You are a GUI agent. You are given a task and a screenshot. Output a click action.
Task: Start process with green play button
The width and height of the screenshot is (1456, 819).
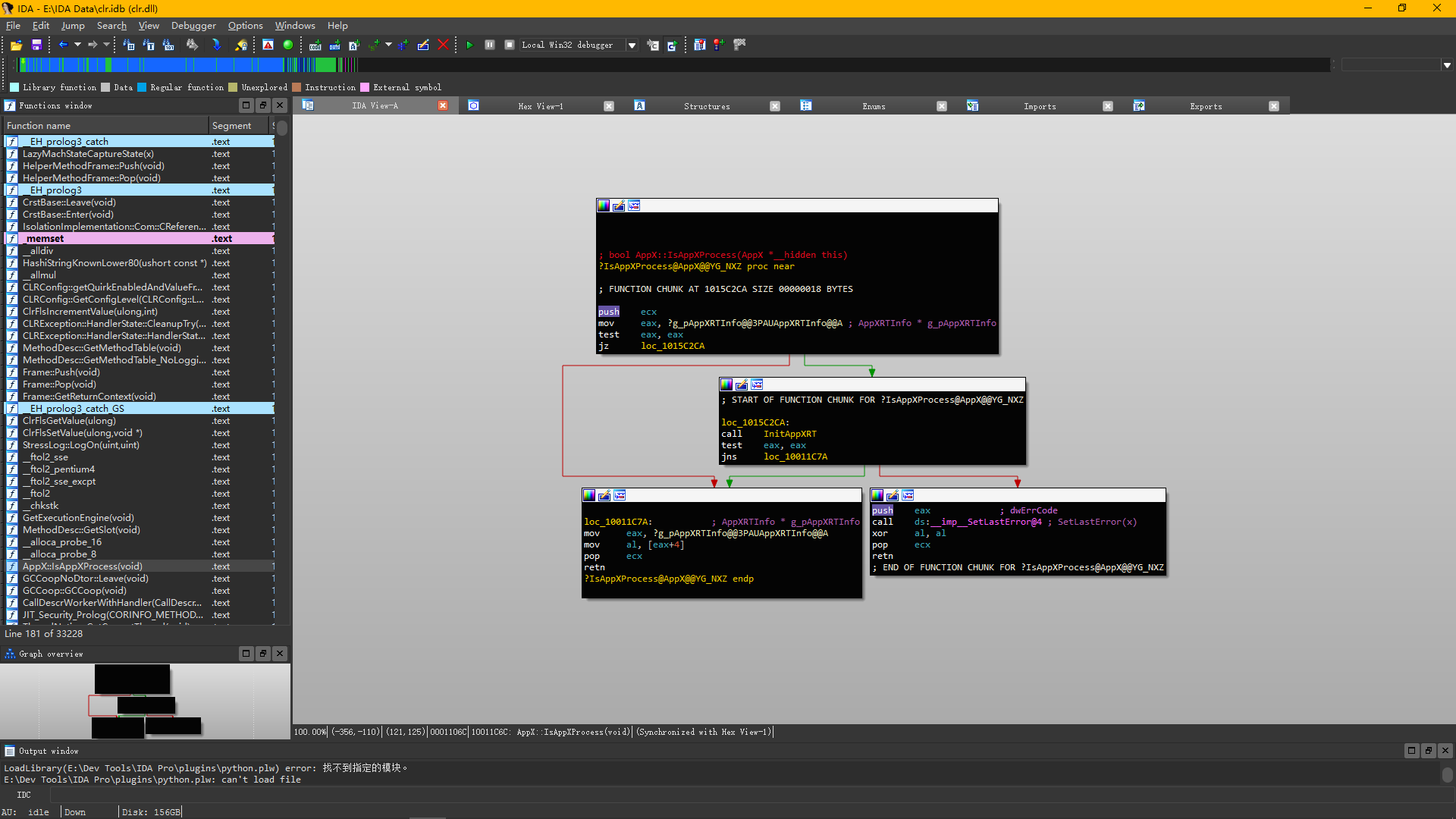(469, 45)
